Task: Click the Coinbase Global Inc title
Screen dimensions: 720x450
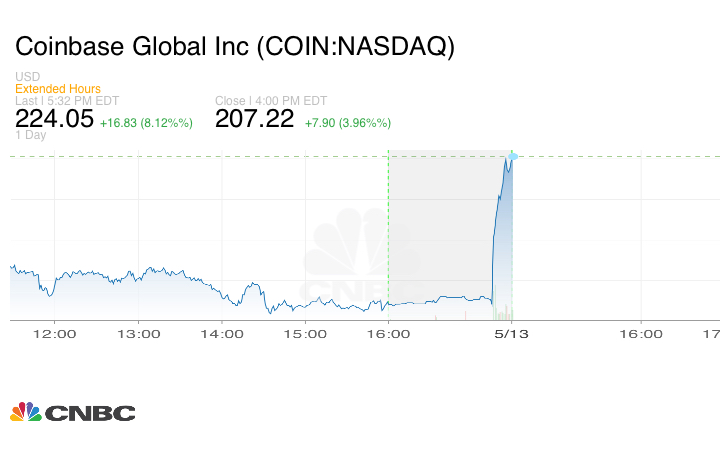Action: 234,48
